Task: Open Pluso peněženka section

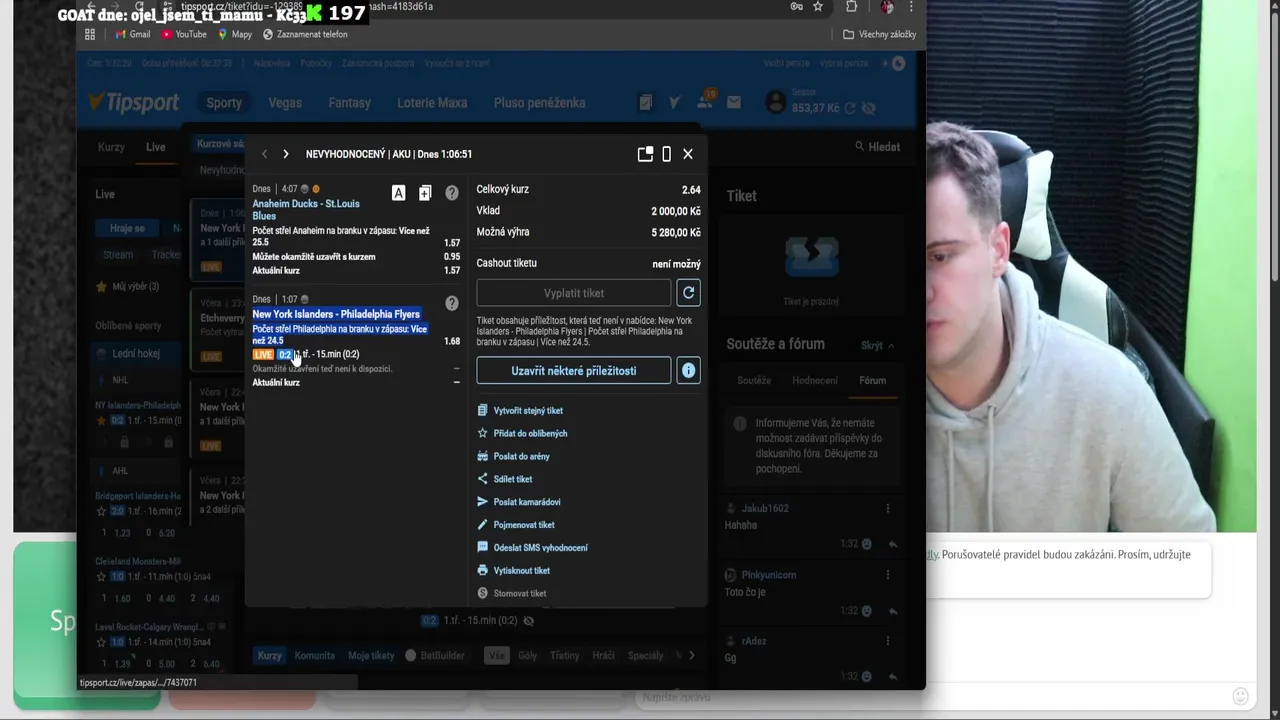Action: 540,103
